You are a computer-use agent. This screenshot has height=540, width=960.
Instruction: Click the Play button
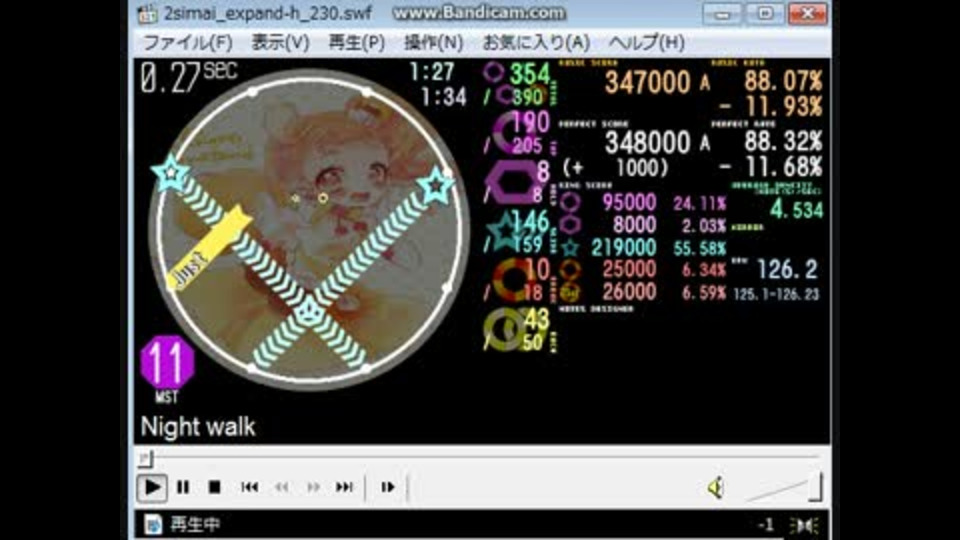152,487
